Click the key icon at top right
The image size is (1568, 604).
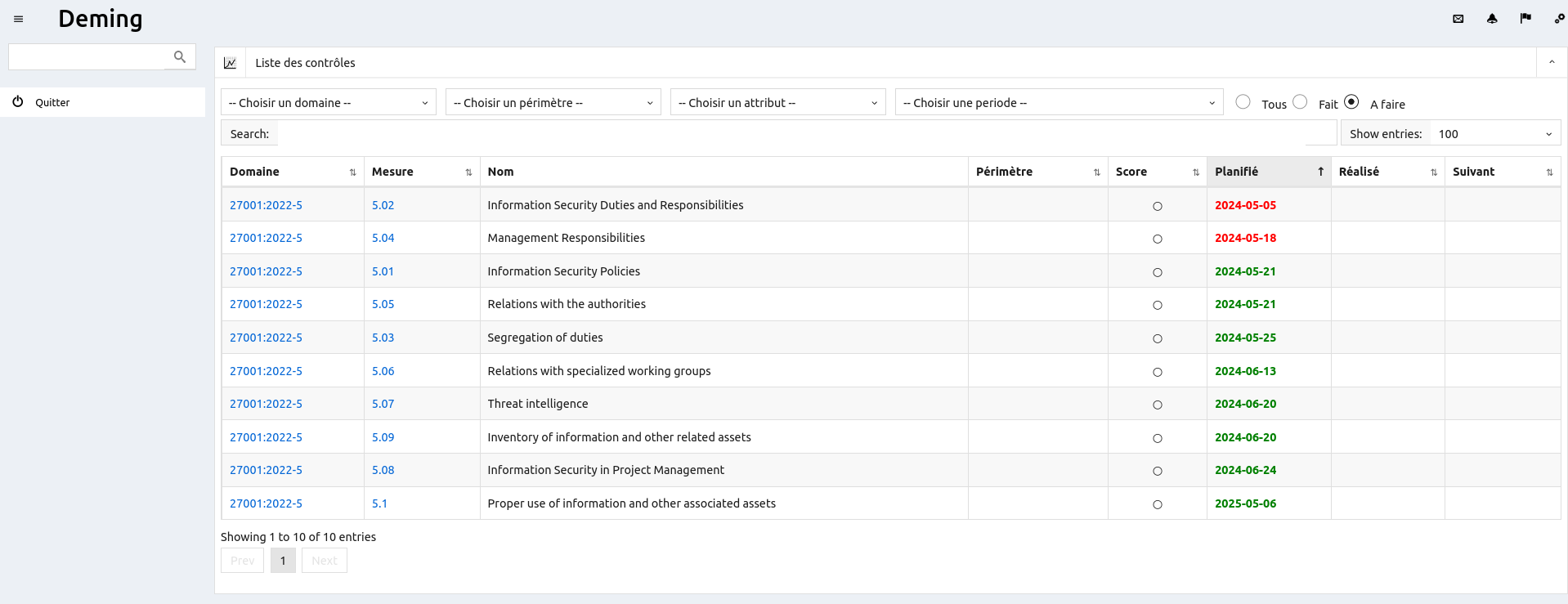point(1559,19)
